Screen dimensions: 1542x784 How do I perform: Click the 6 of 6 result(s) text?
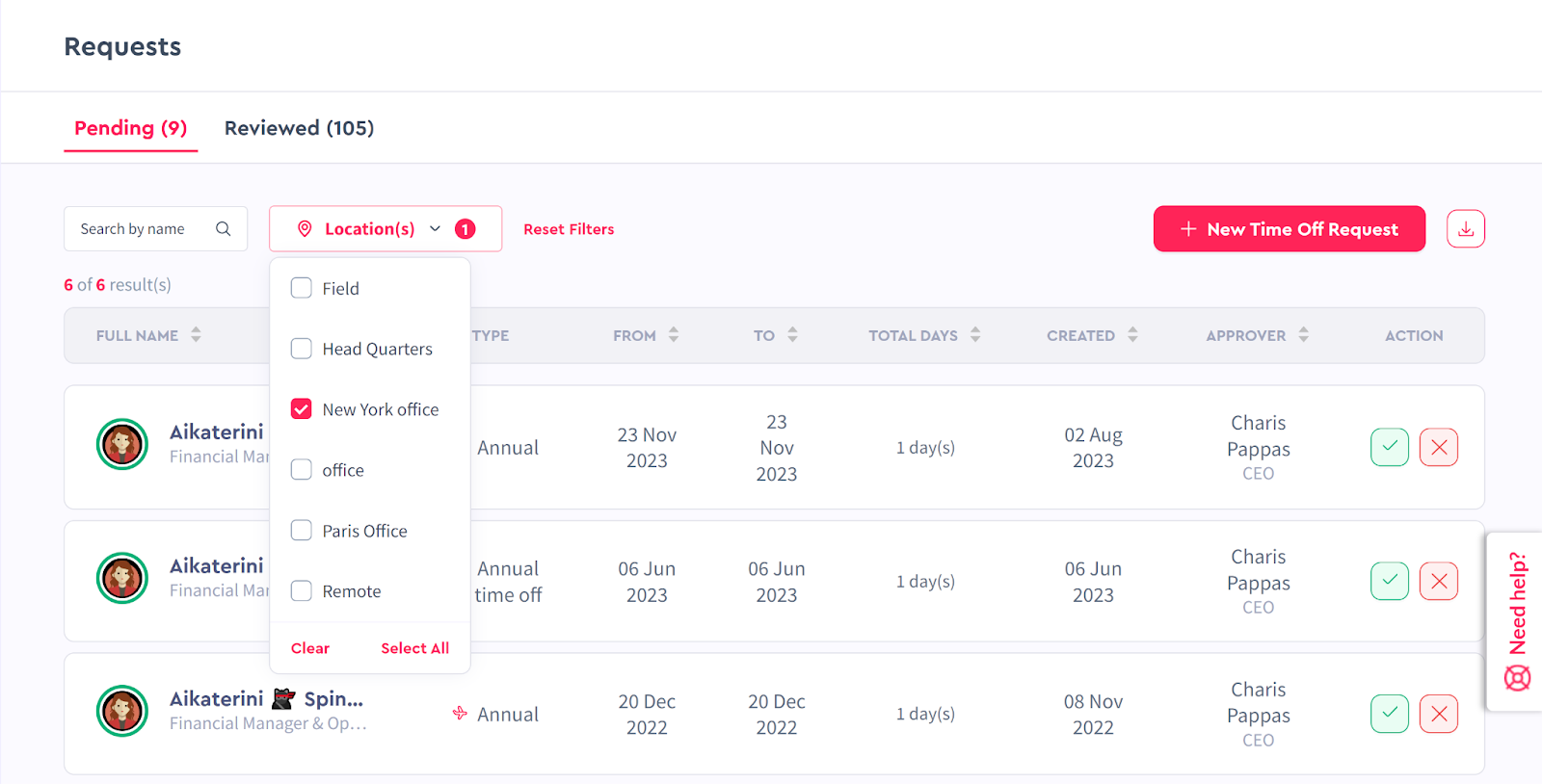pyautogui.click(x=118, y=285)
